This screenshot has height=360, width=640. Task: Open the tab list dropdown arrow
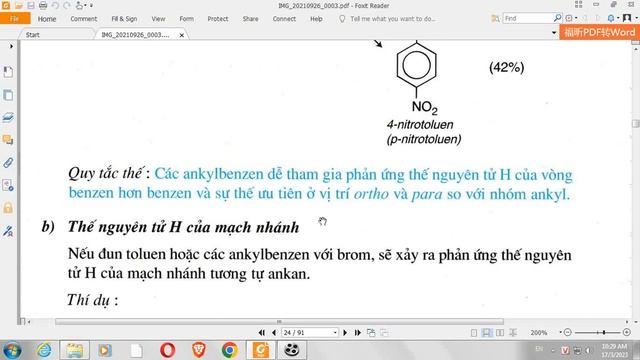(x=554, y=33)
